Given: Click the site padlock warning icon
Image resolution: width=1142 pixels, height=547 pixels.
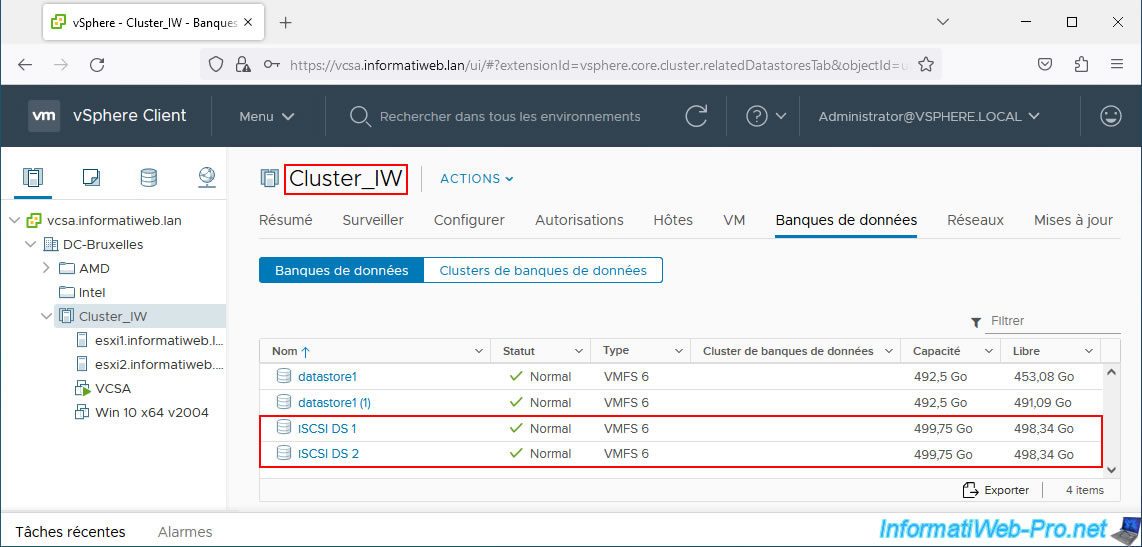Looking at the screenshot, I should click(x=243, y=65).
